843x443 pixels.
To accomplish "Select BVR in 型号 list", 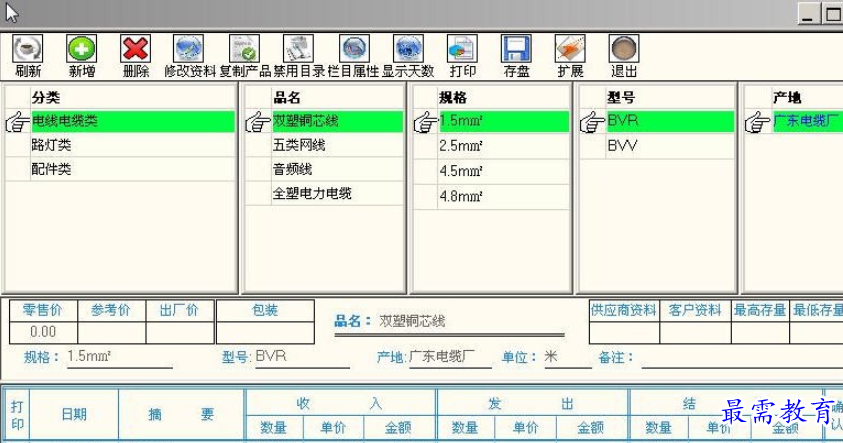I will (x=670, y=121).
